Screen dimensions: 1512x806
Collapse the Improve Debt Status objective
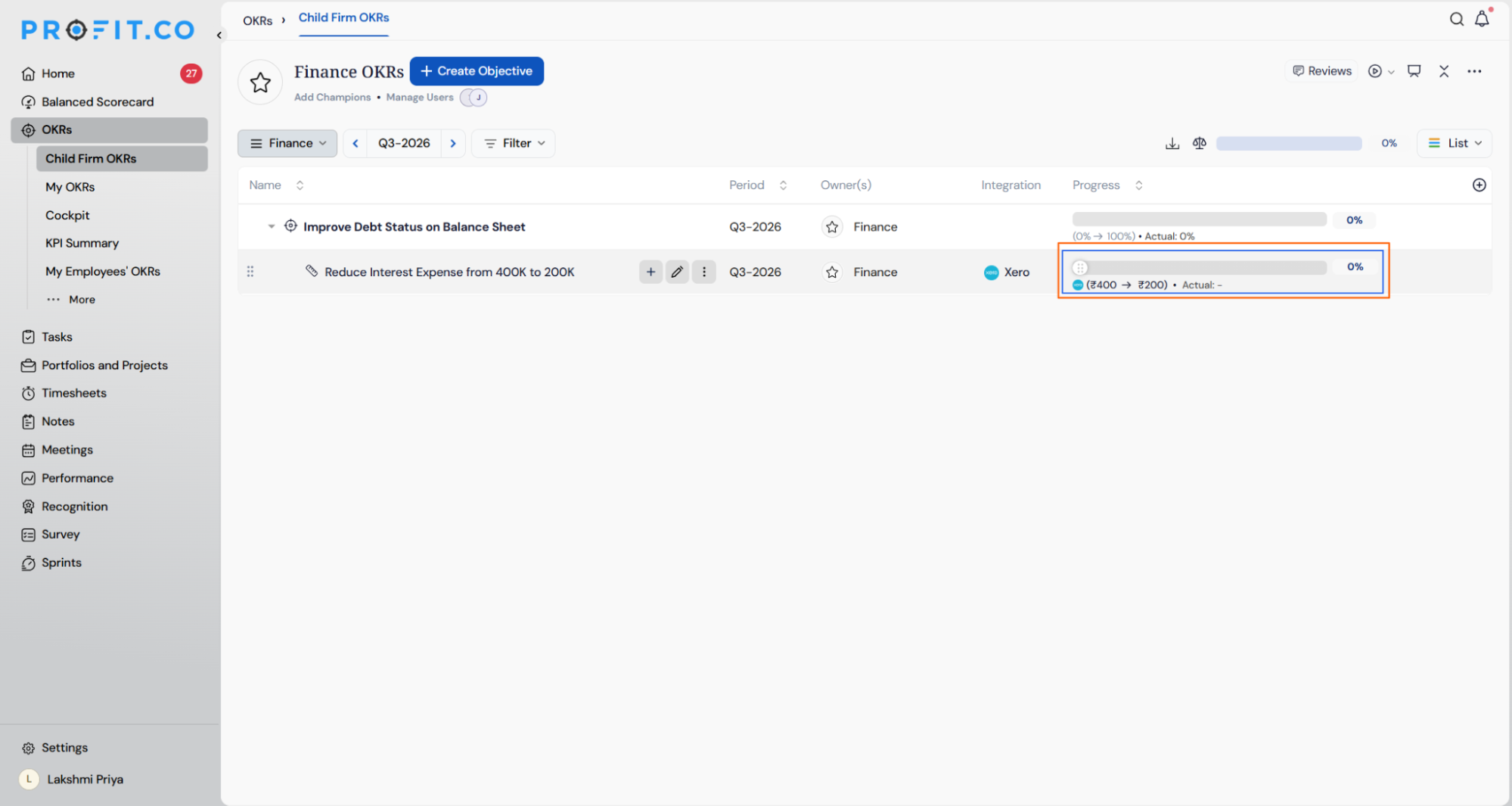271,226
